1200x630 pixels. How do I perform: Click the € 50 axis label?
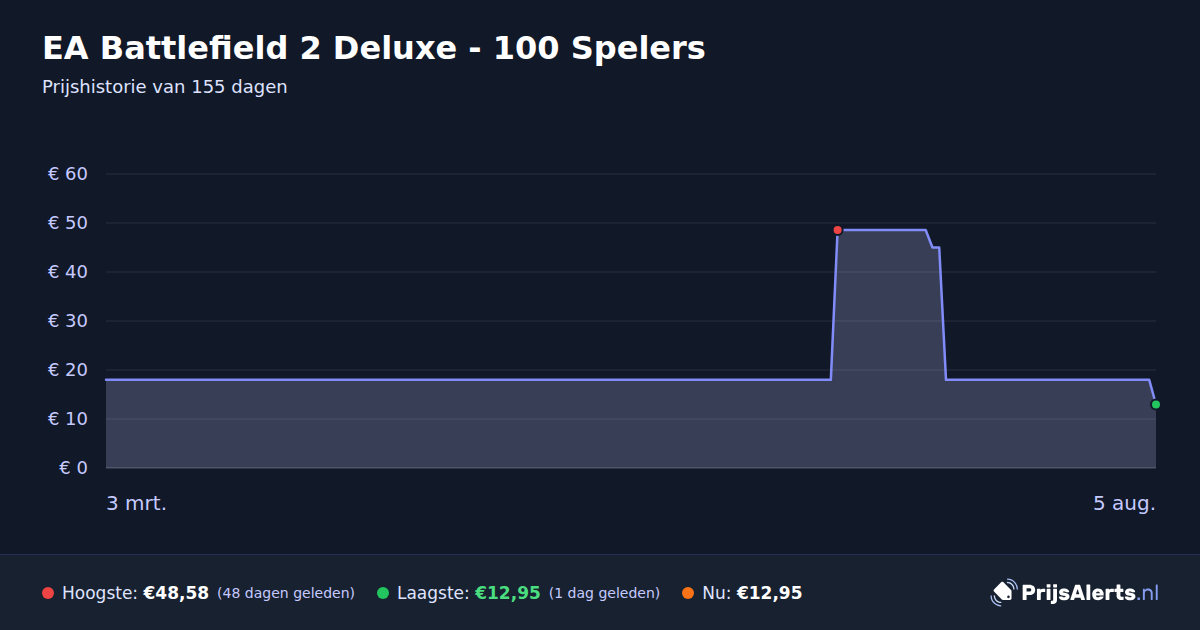(x=68, y=223)
